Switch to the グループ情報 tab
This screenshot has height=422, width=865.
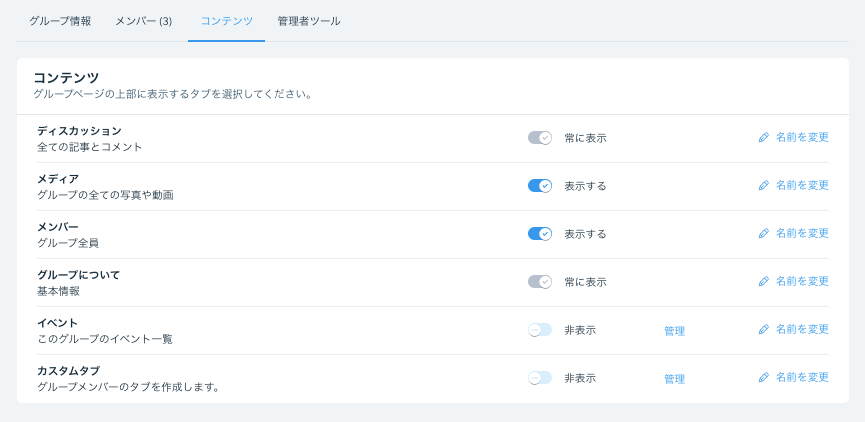click(60, 21)
